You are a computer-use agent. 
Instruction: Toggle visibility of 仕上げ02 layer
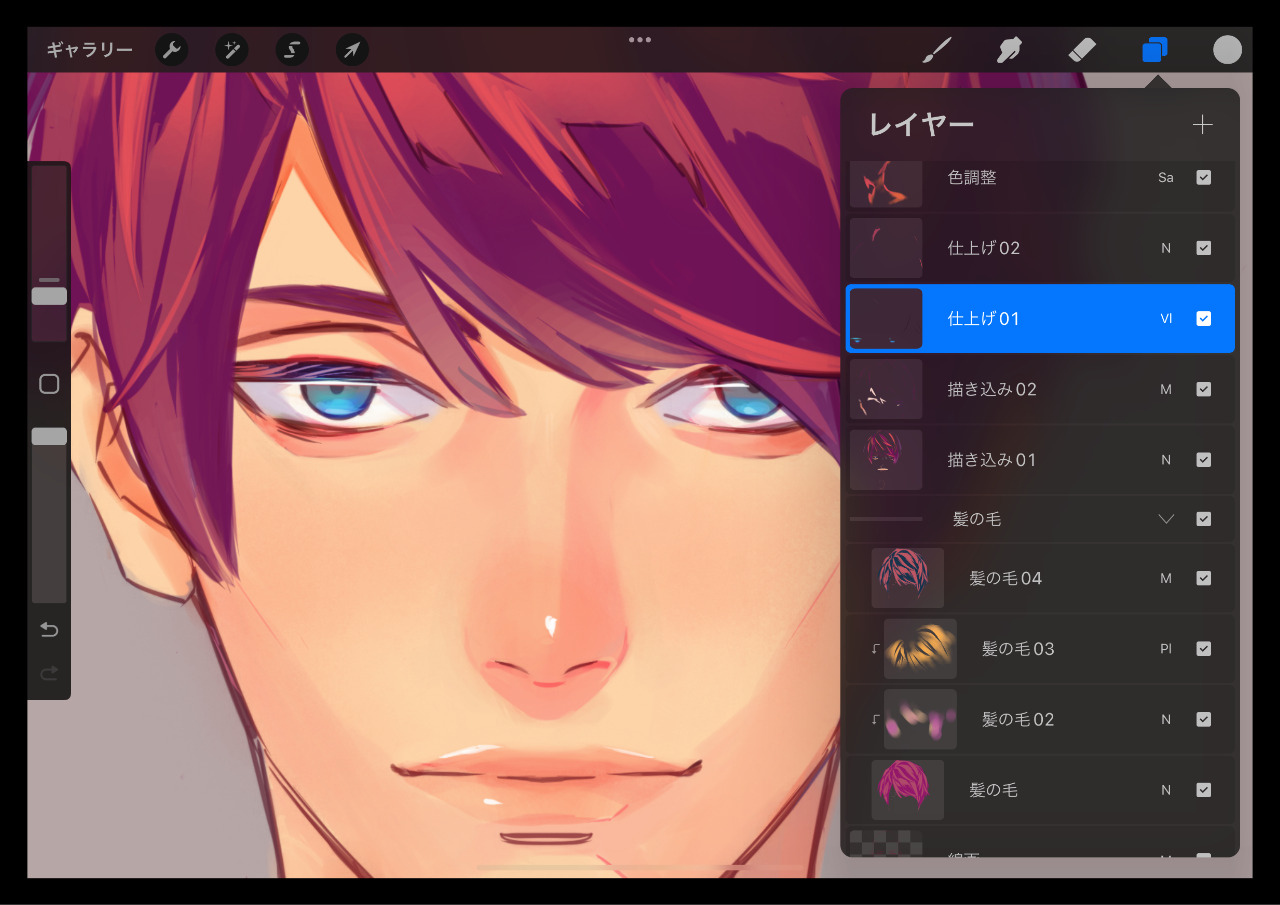coord(1203,248)
